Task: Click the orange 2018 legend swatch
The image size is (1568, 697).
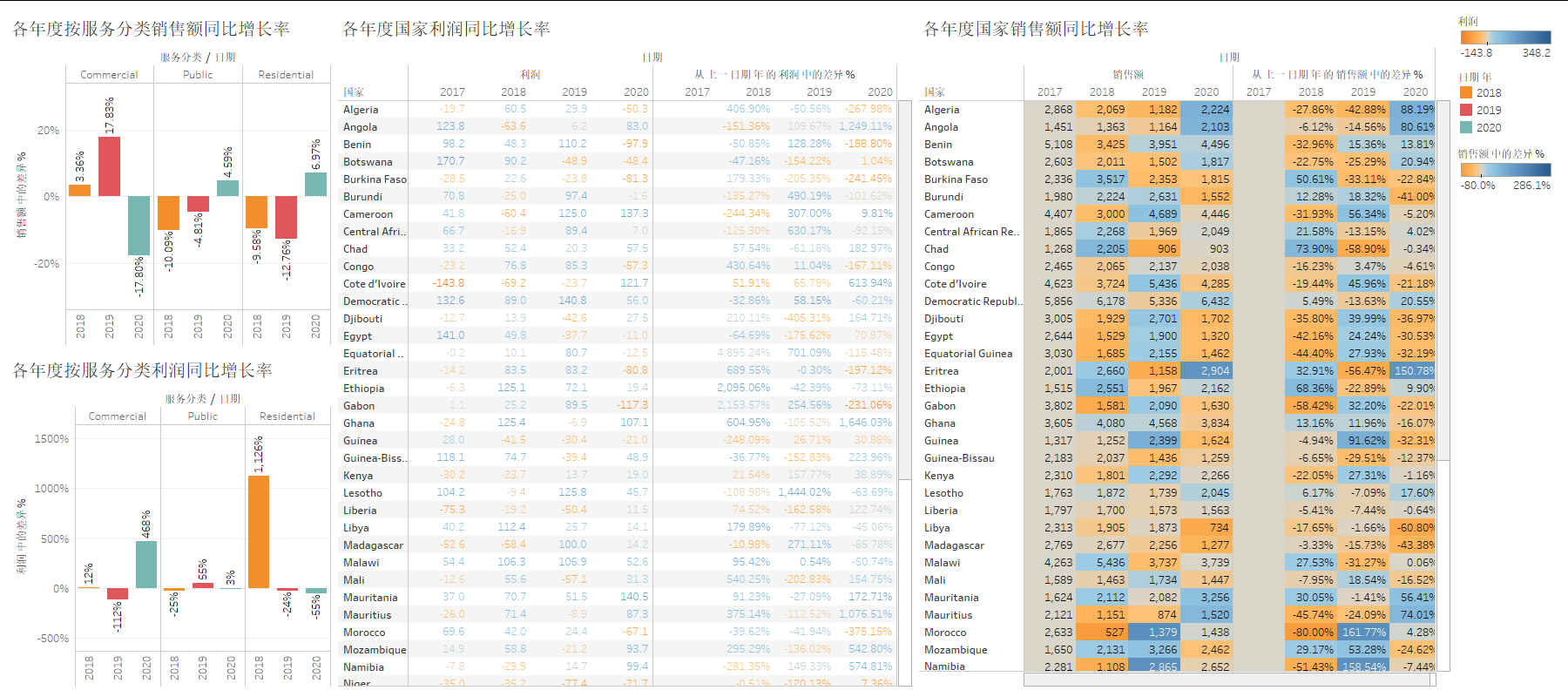Action: click(1466, 92)
